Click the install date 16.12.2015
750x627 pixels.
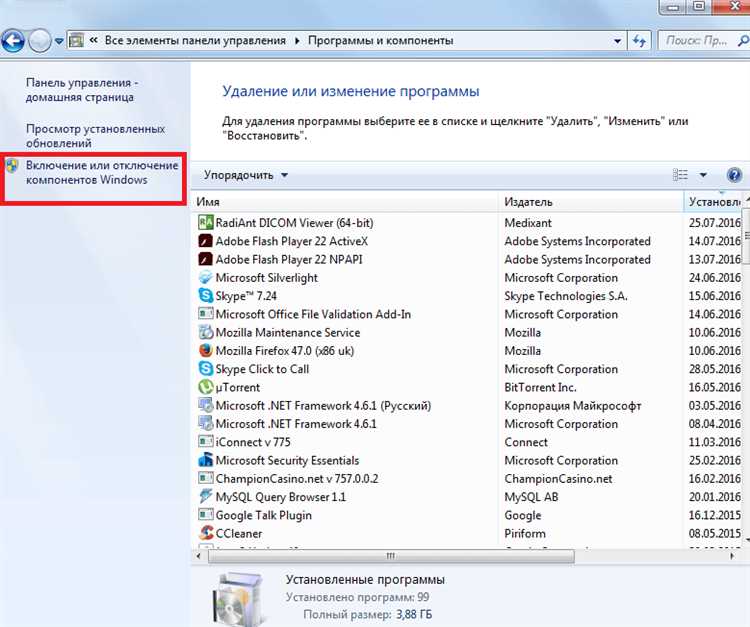tap(715, 515)
